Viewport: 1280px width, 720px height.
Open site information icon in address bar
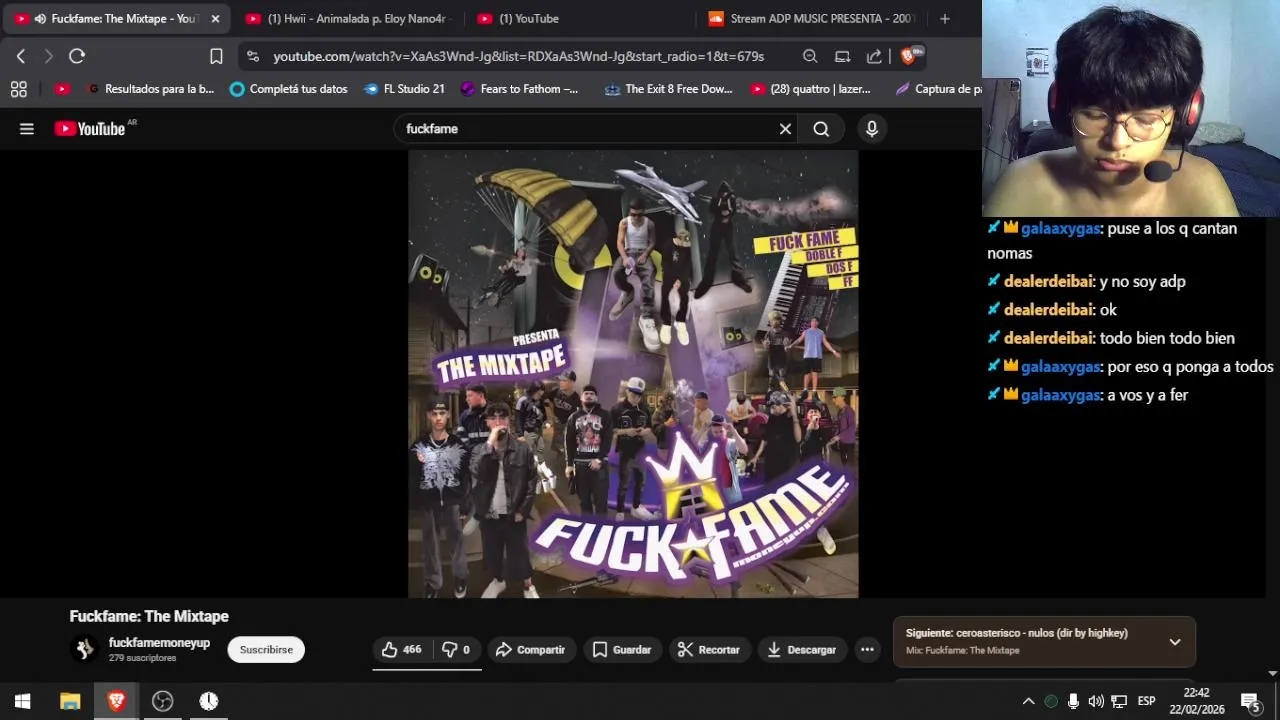[253, 56]
